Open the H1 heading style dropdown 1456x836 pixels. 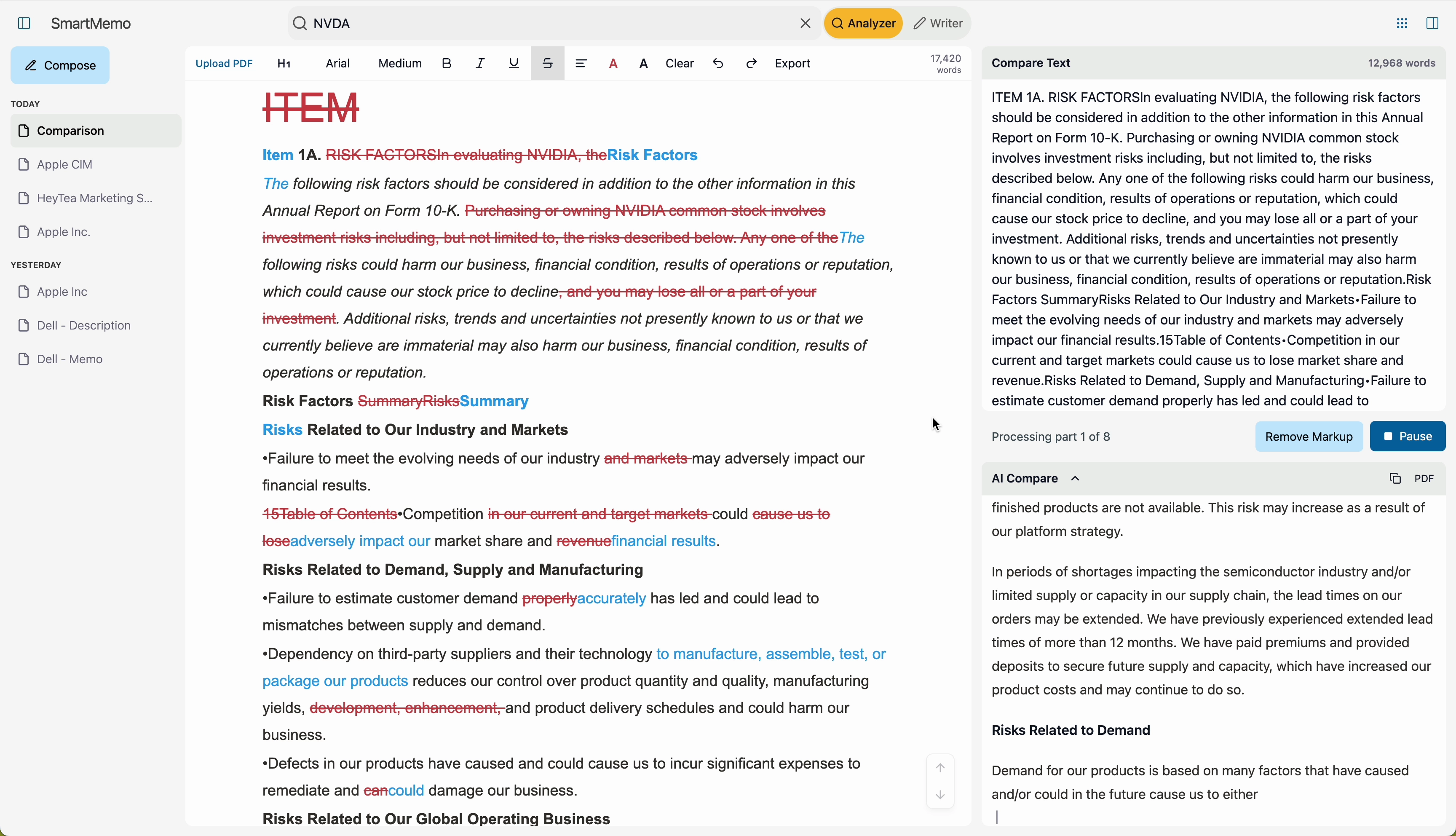[x=284, y=64]
